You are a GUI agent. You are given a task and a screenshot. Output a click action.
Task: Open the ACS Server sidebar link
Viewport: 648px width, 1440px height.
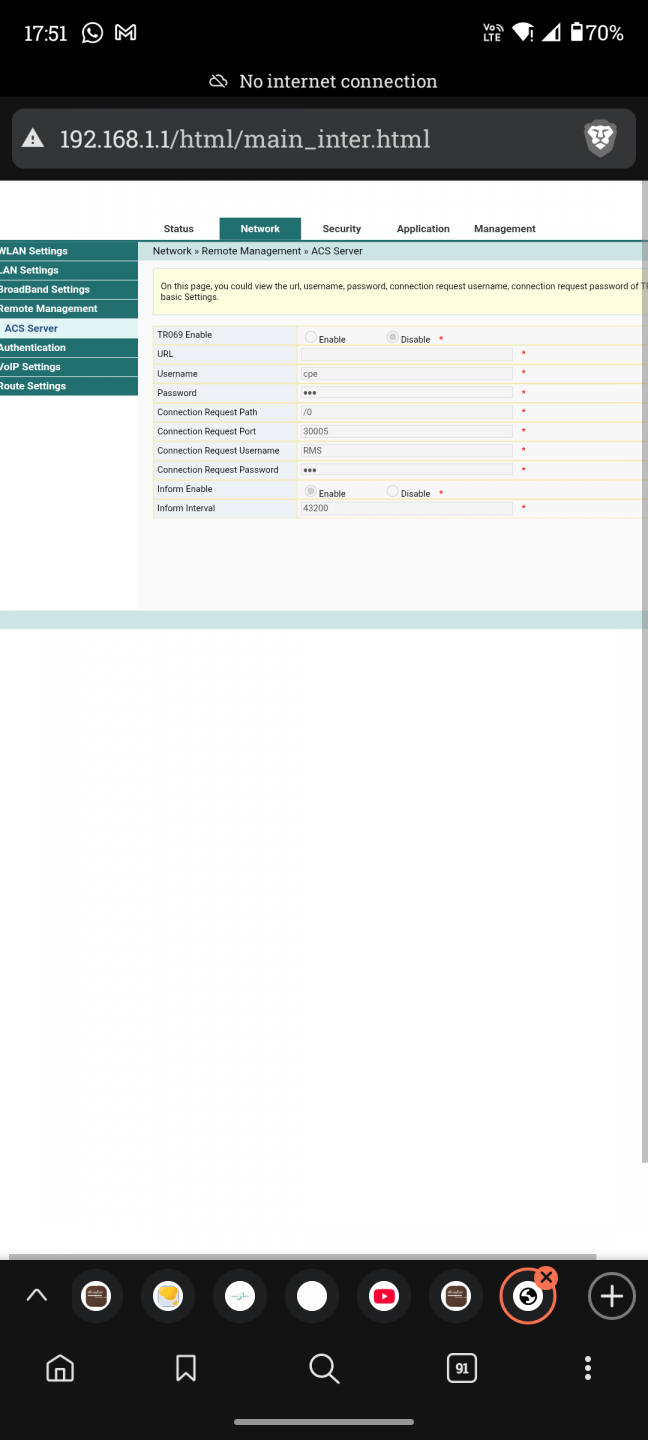(31, 328)
